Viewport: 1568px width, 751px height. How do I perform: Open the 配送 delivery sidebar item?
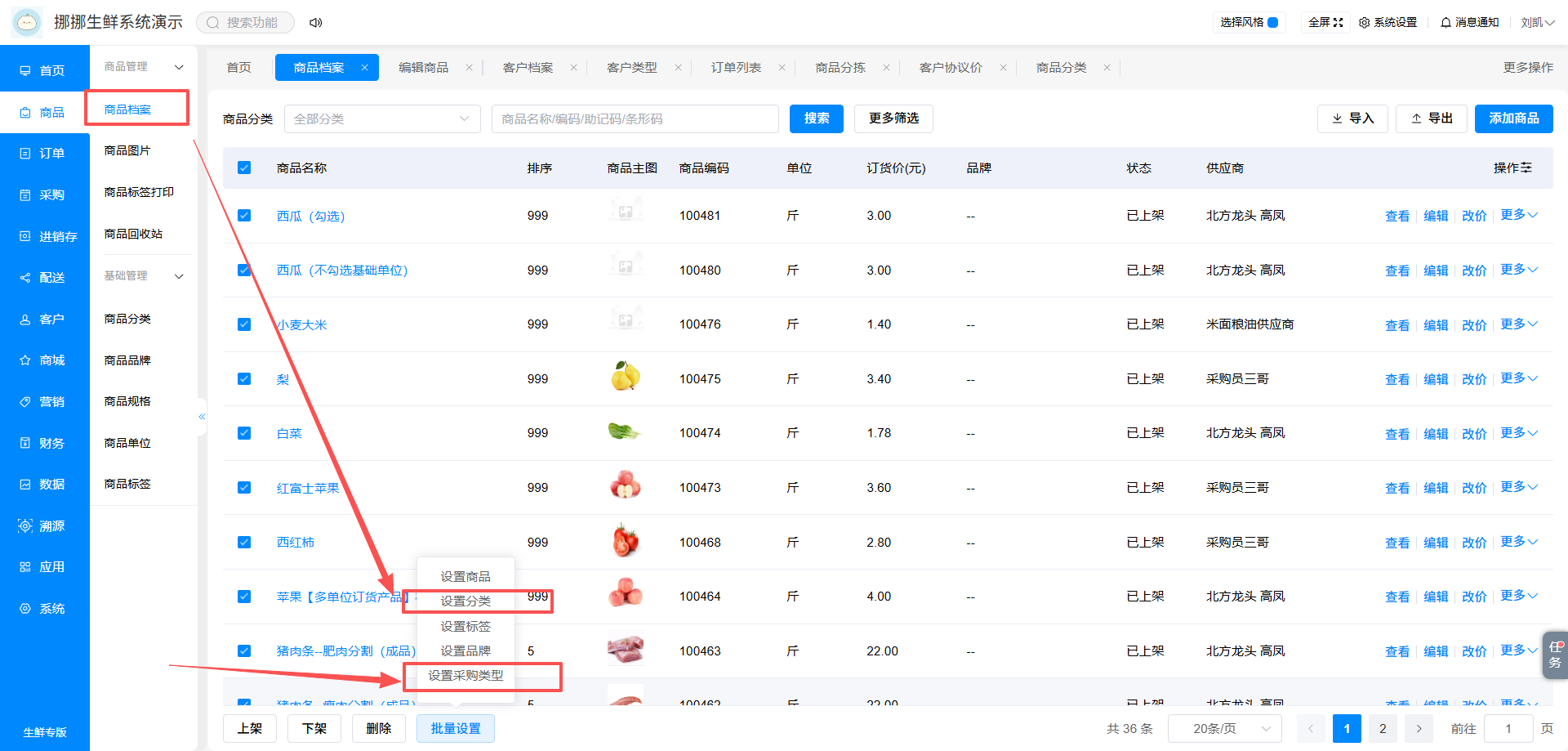[45, 278]
